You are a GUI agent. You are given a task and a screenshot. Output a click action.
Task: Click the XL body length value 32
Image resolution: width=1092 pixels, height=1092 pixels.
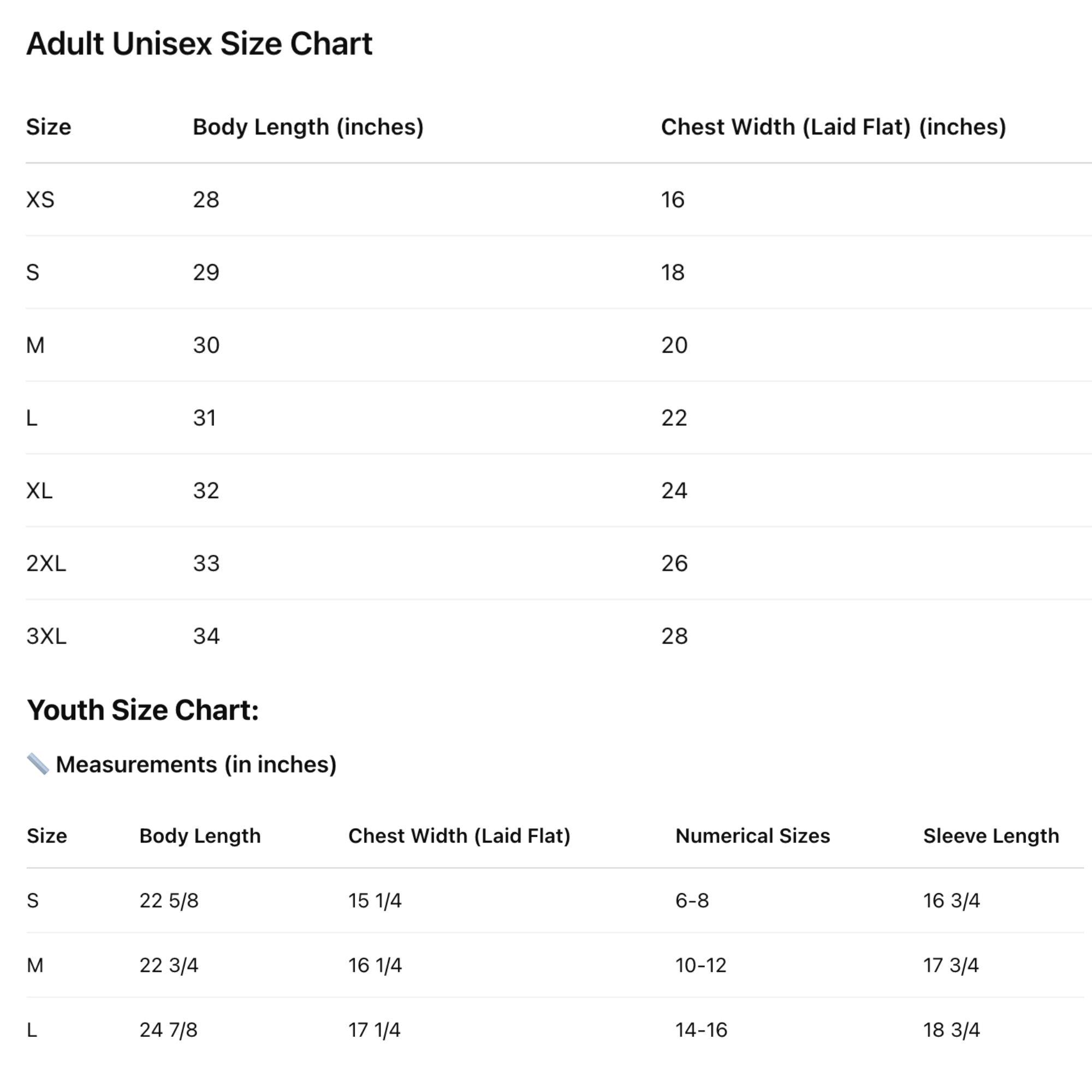(x=206, y=491)
